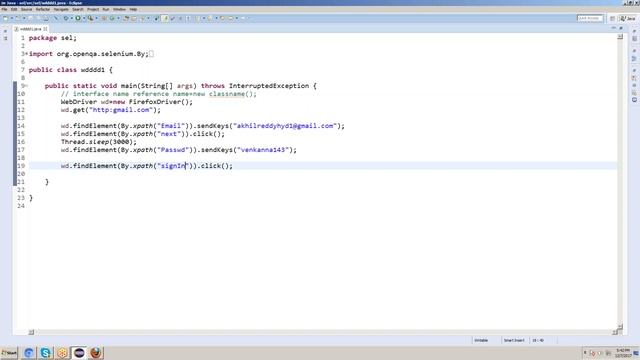Image resolution: width=640 pixels, height=360 pixels.
Task: Open the Debug configurations dropdown arrow
Action: (x=72, y=18)
